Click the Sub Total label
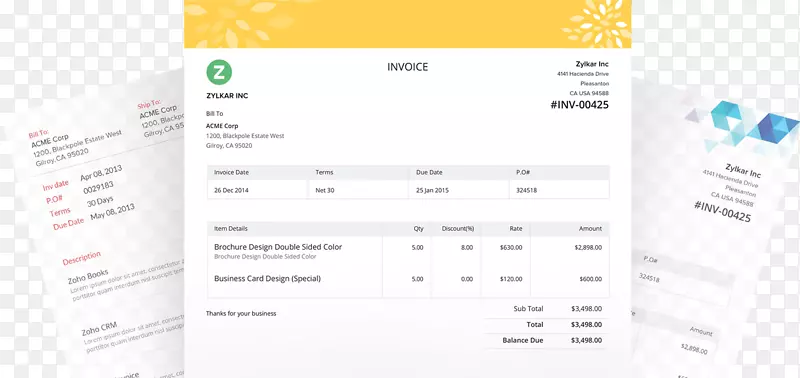800x378 pixels. 528,309
